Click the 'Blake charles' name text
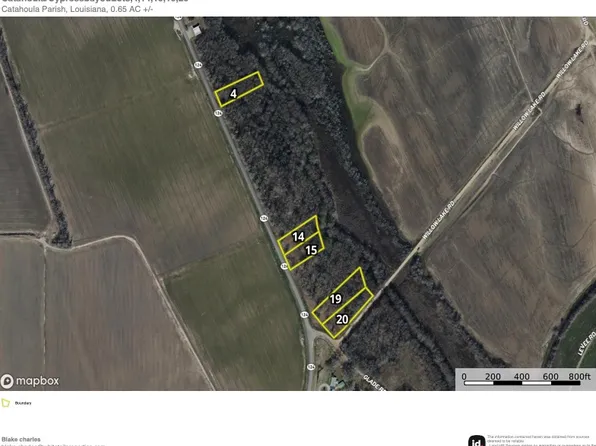Screen dimensions: 596x446 [21, 439]
